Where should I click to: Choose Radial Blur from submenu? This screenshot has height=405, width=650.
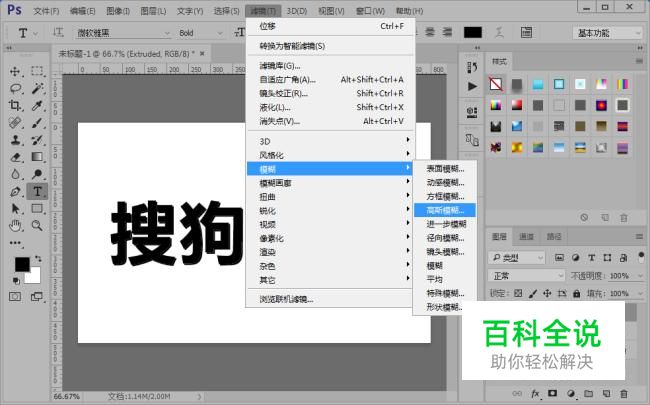[445, 238]
